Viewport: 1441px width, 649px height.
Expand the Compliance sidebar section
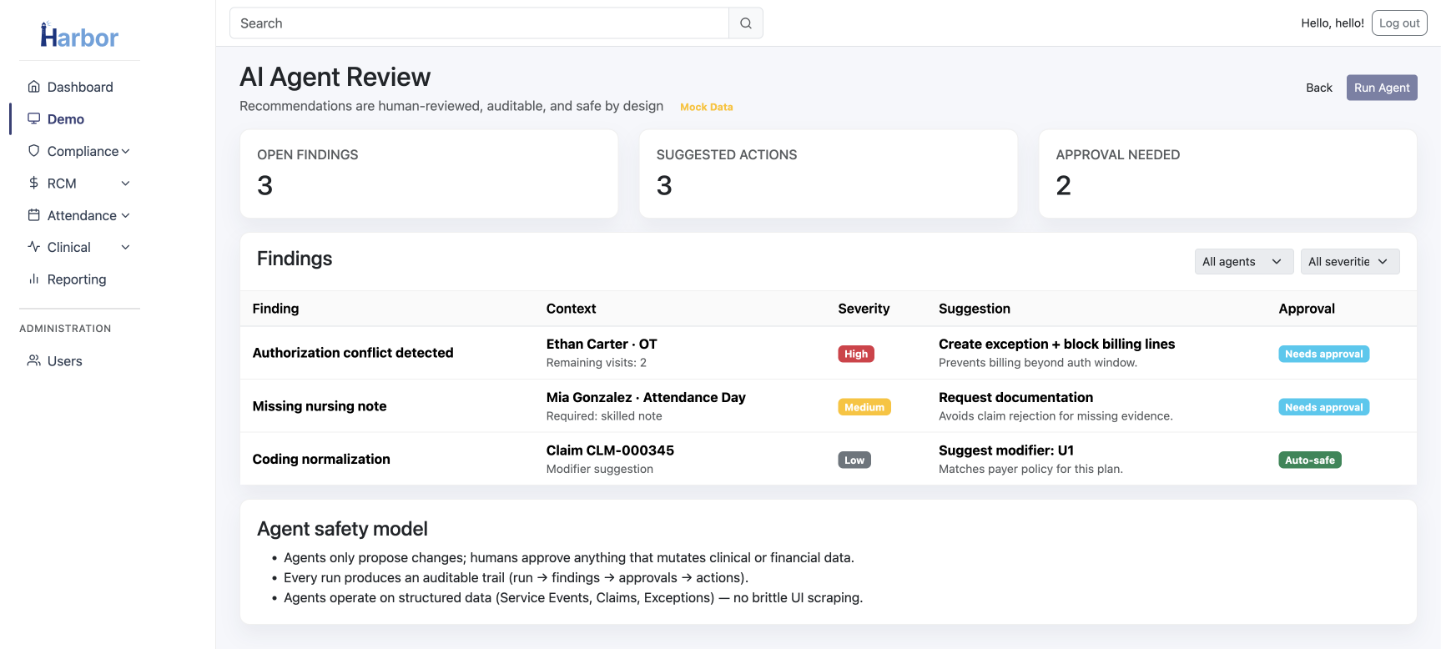[x=126, y=150]
